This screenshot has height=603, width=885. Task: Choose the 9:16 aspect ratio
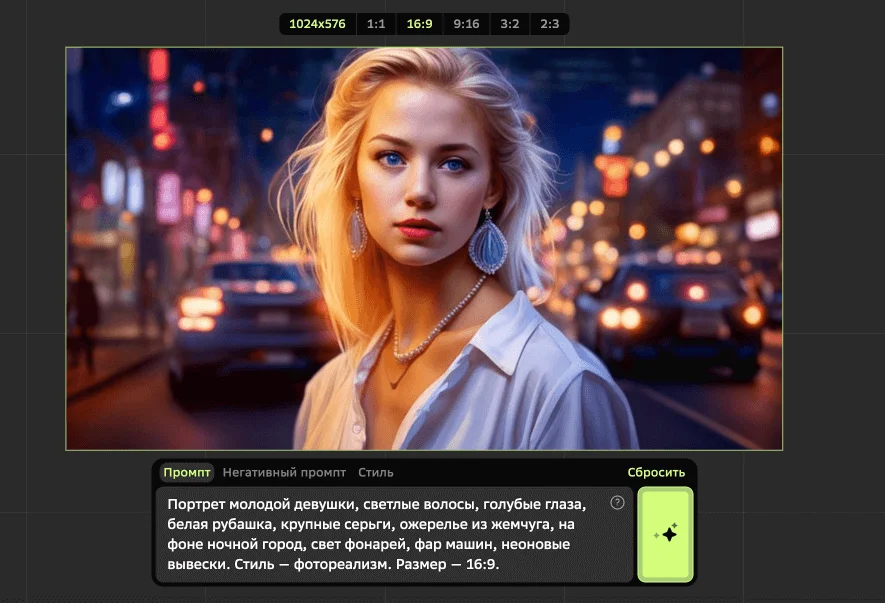pyautogui.click(x=466, y=24)
